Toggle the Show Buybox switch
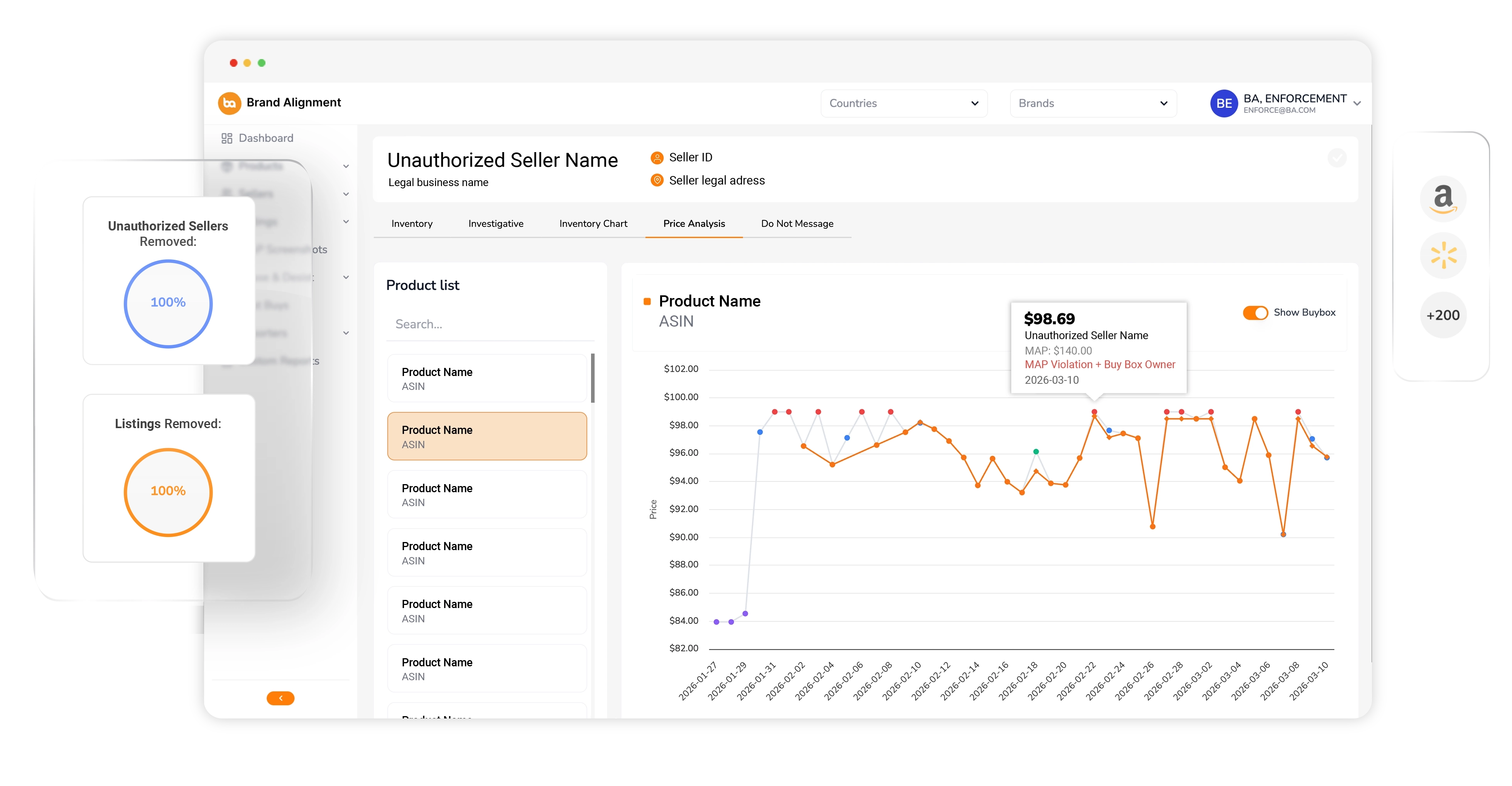 (1255, 313)
